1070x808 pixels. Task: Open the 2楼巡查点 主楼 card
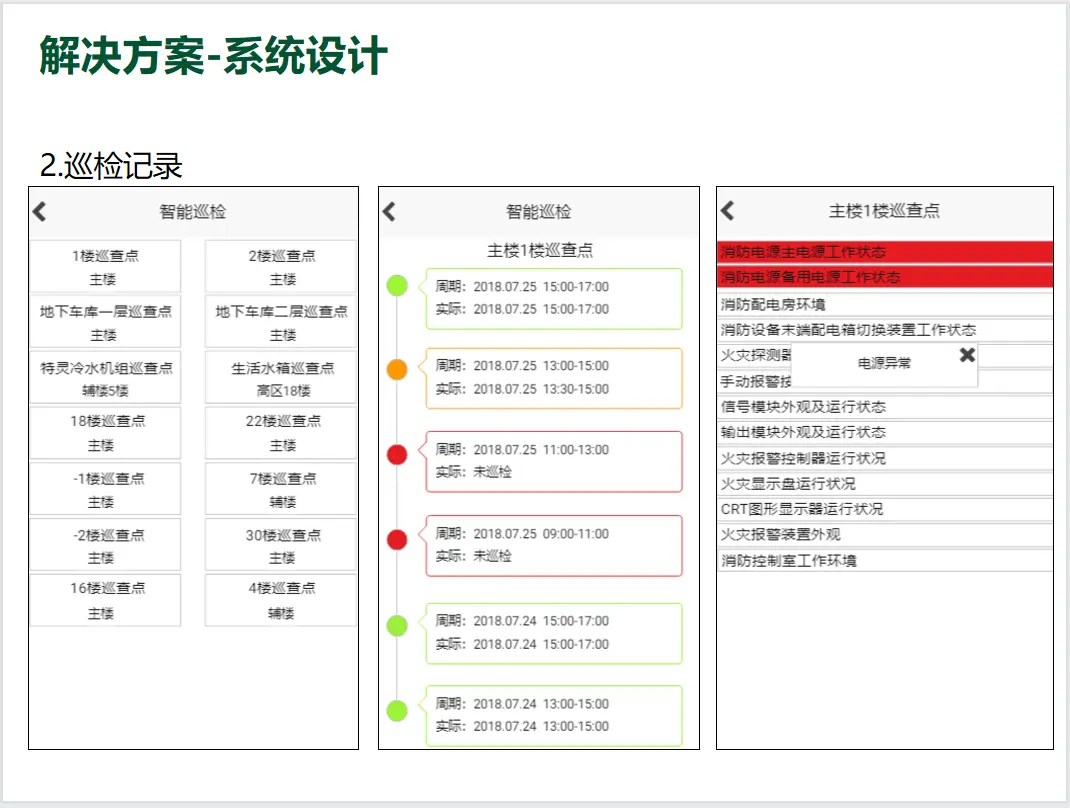point(281,266)
